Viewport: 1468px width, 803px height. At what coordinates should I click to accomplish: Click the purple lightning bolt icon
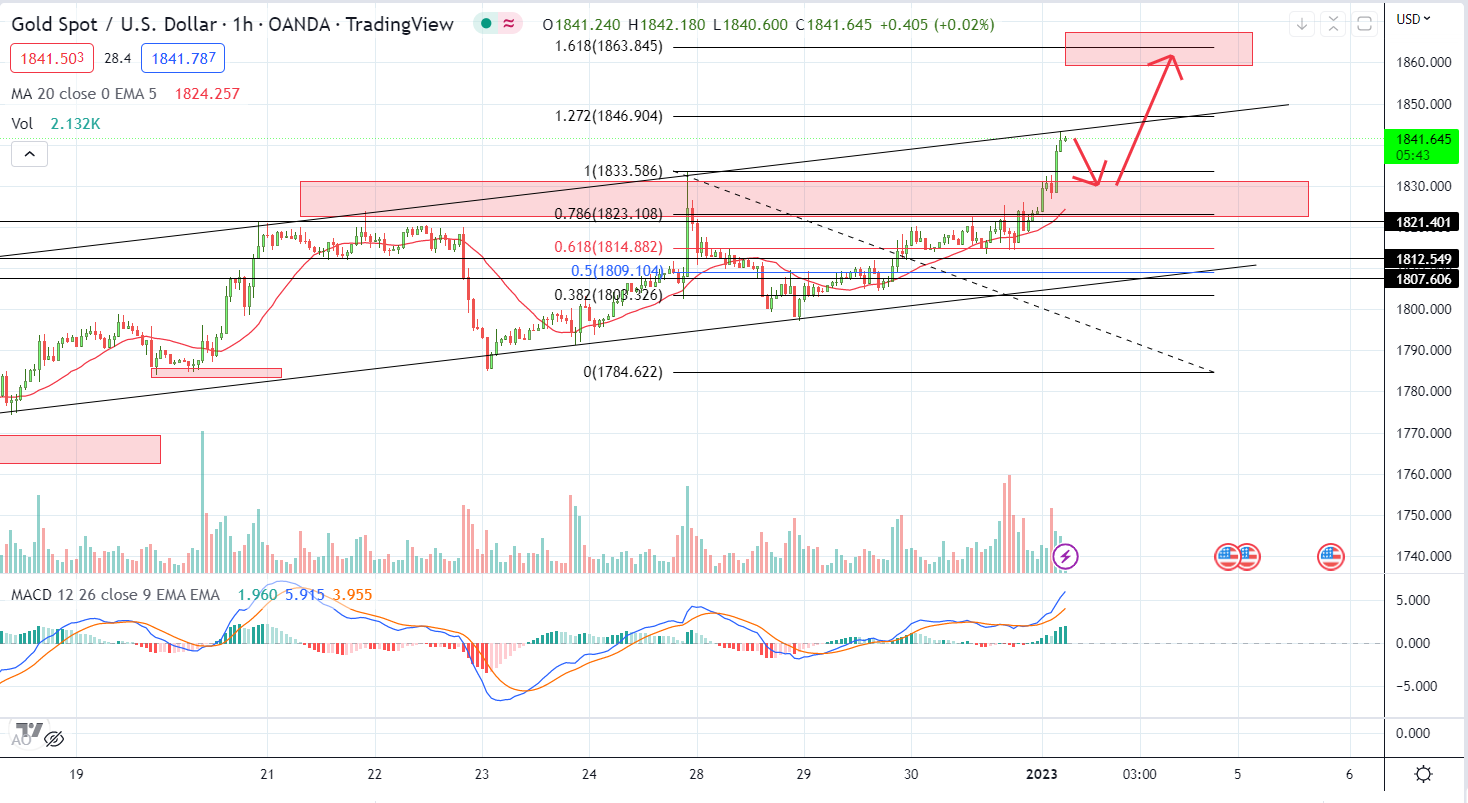pos(1066,556)
